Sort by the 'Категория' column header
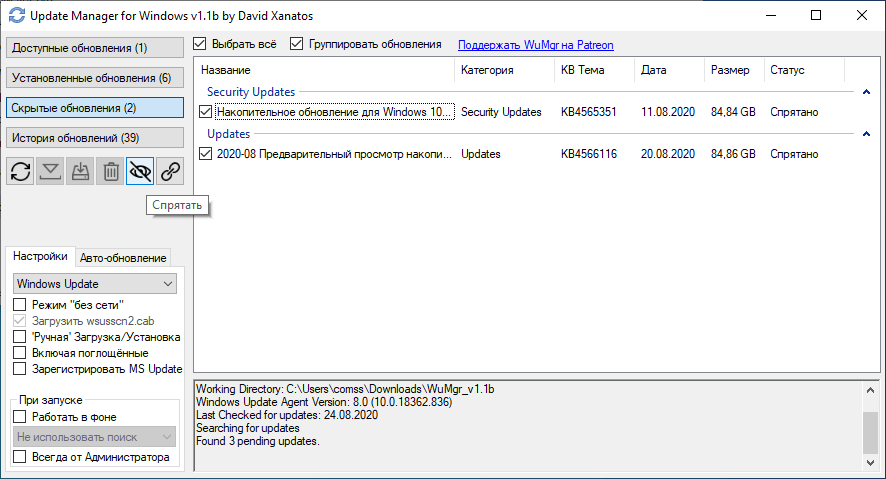 pyautogui.click(x=505, y=70)
